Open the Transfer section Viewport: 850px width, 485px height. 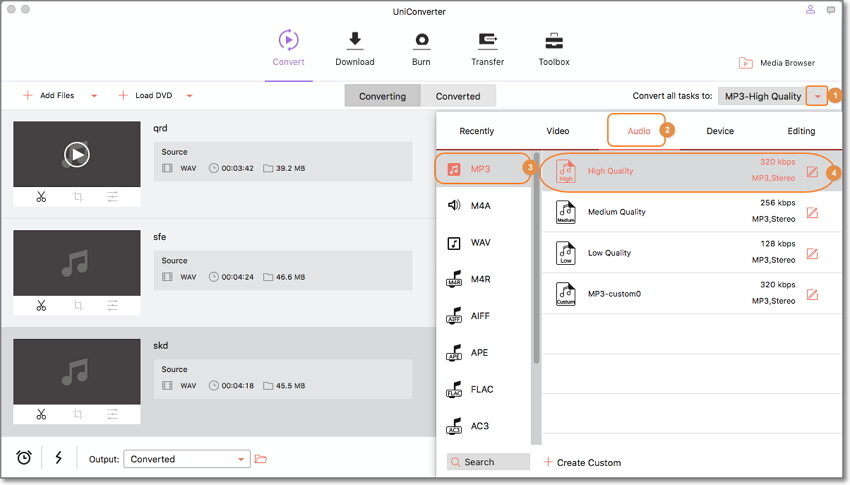tap(487, 49)
